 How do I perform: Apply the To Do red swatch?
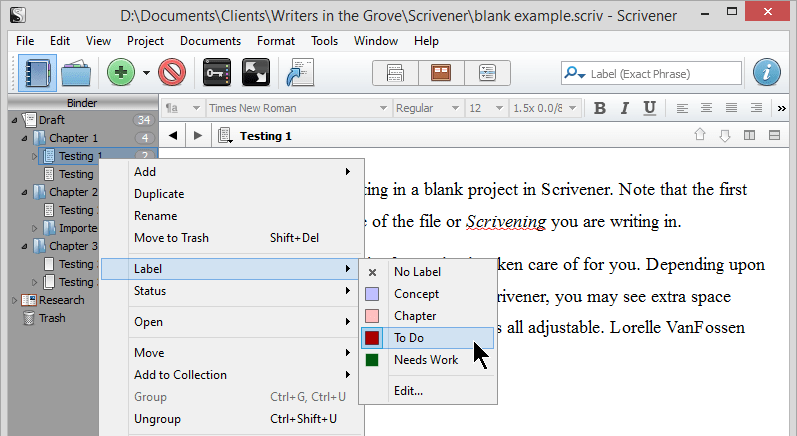pyautogui.click(x=372, y=338)
